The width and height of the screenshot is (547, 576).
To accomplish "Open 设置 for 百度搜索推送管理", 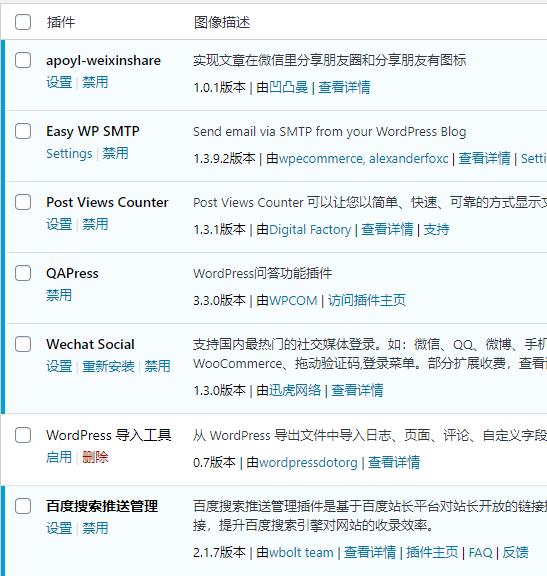I will tap(59, 528).
